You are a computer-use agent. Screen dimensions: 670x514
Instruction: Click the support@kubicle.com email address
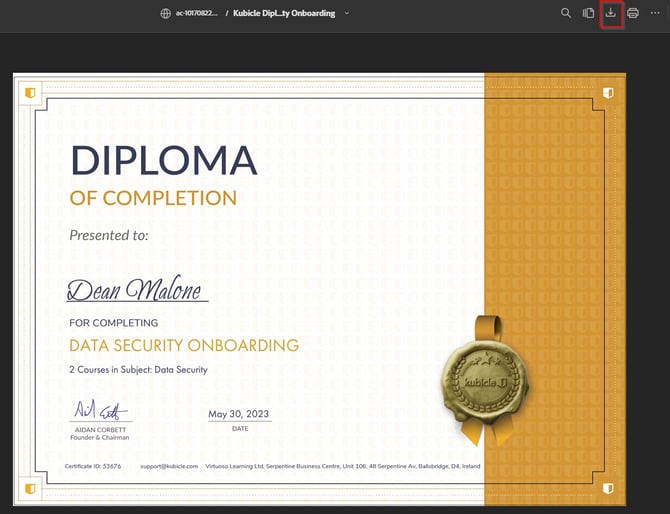click(x=169, y=466)
